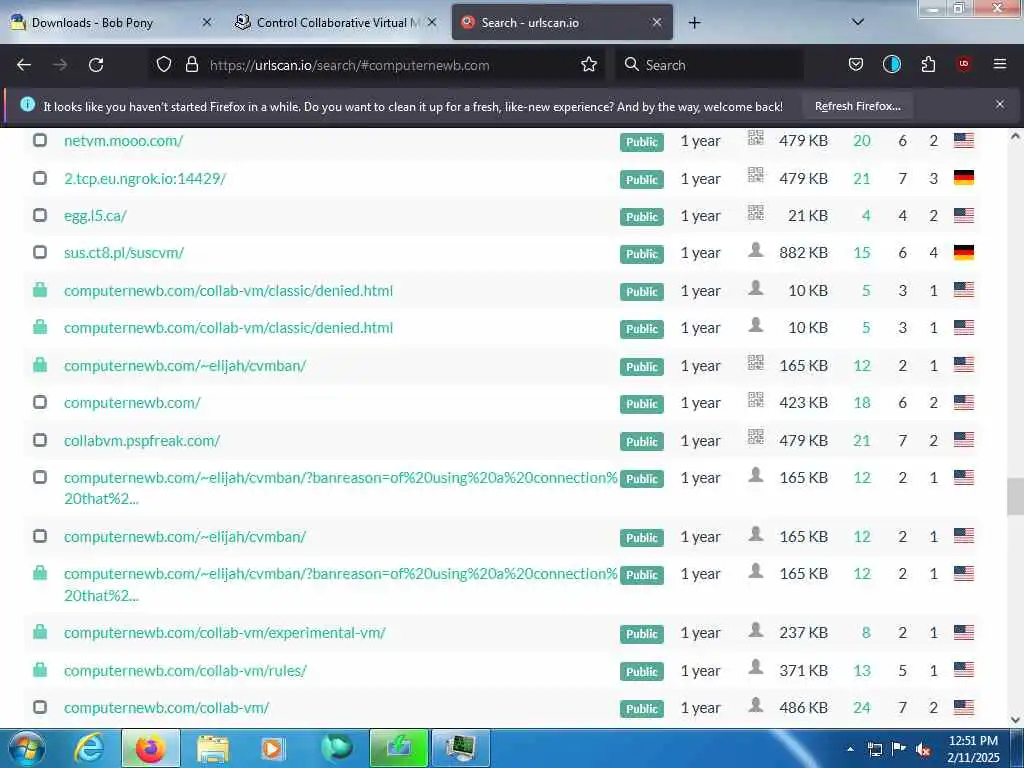Viewport: 1024px width, 768px height.
Task: Open a new tab with the plus button
Action: [x=694, y=23]
